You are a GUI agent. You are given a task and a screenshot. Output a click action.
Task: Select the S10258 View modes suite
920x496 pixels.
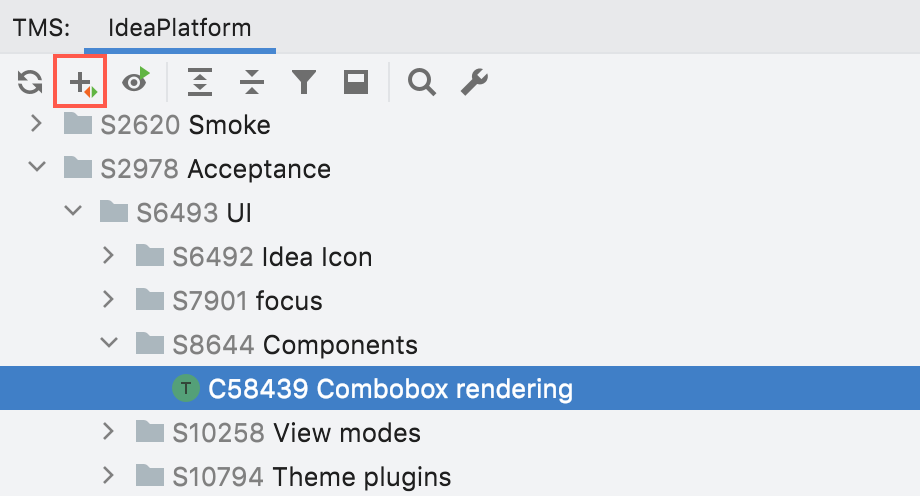[x=296, y=432]
